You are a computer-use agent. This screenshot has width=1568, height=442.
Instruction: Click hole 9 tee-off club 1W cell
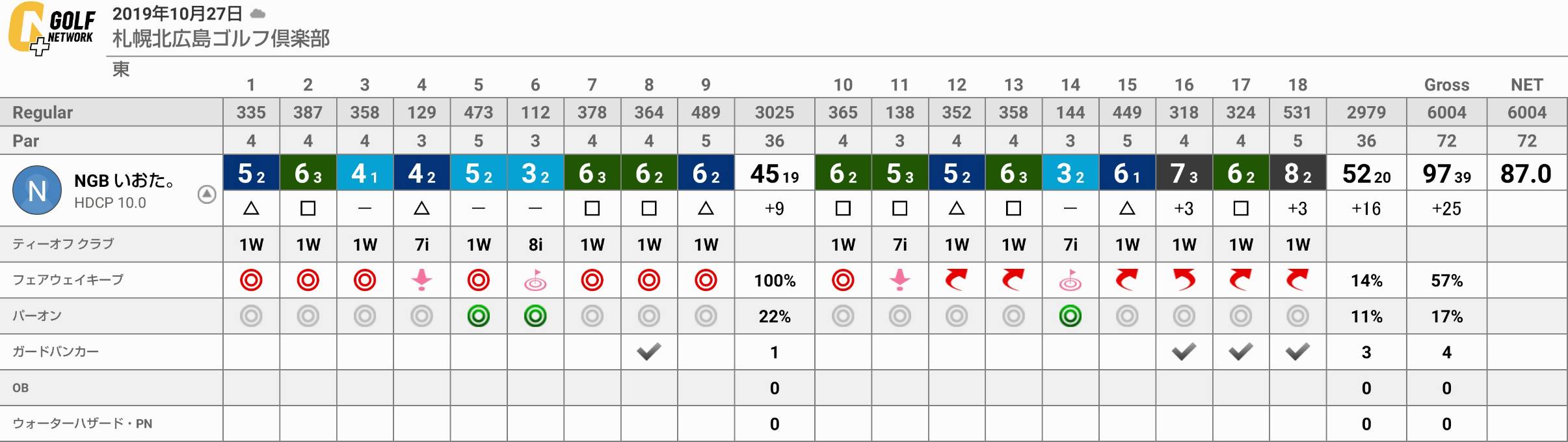click(706, 245)
